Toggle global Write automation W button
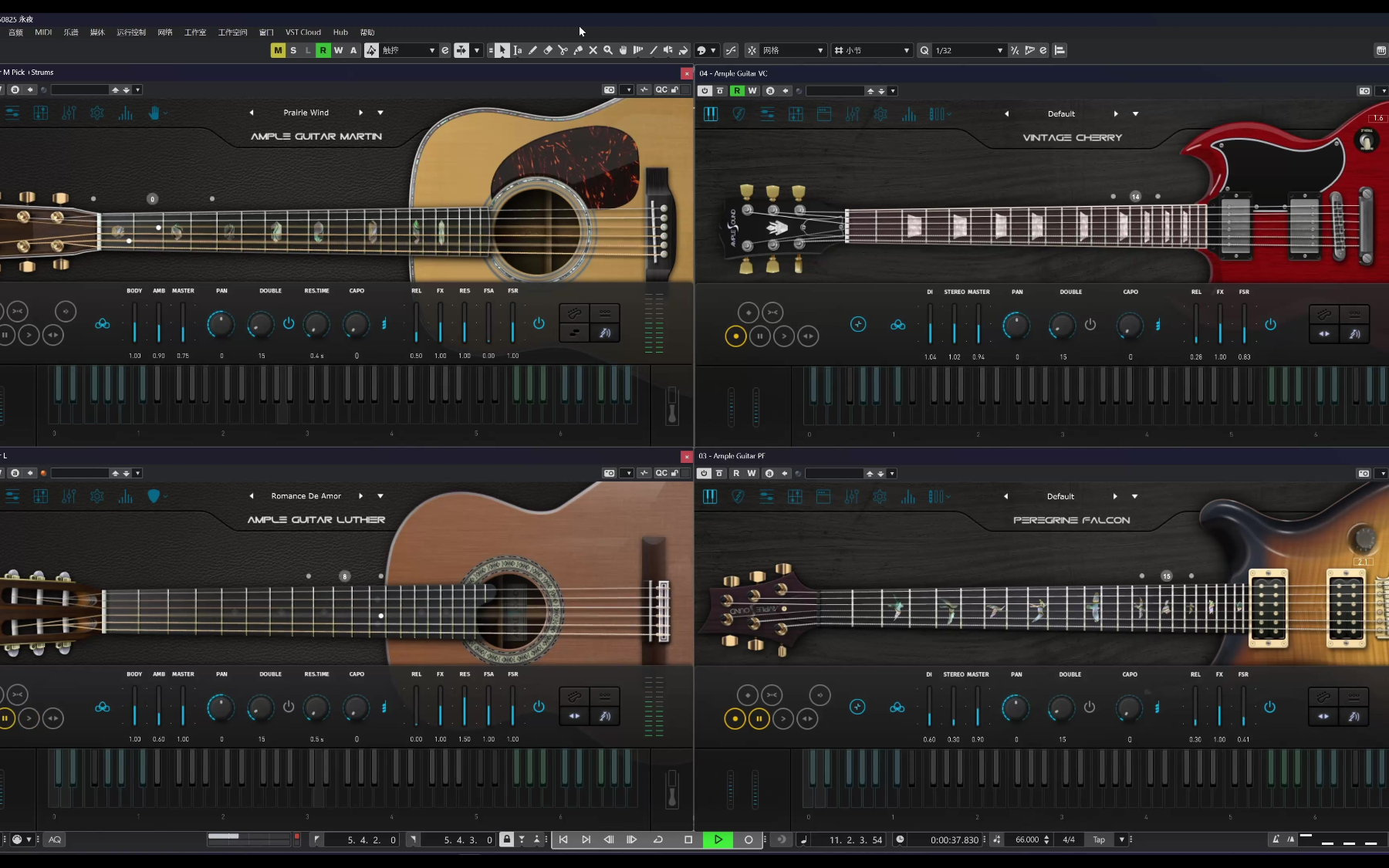1389x868 pixels. tap(338, 50)
